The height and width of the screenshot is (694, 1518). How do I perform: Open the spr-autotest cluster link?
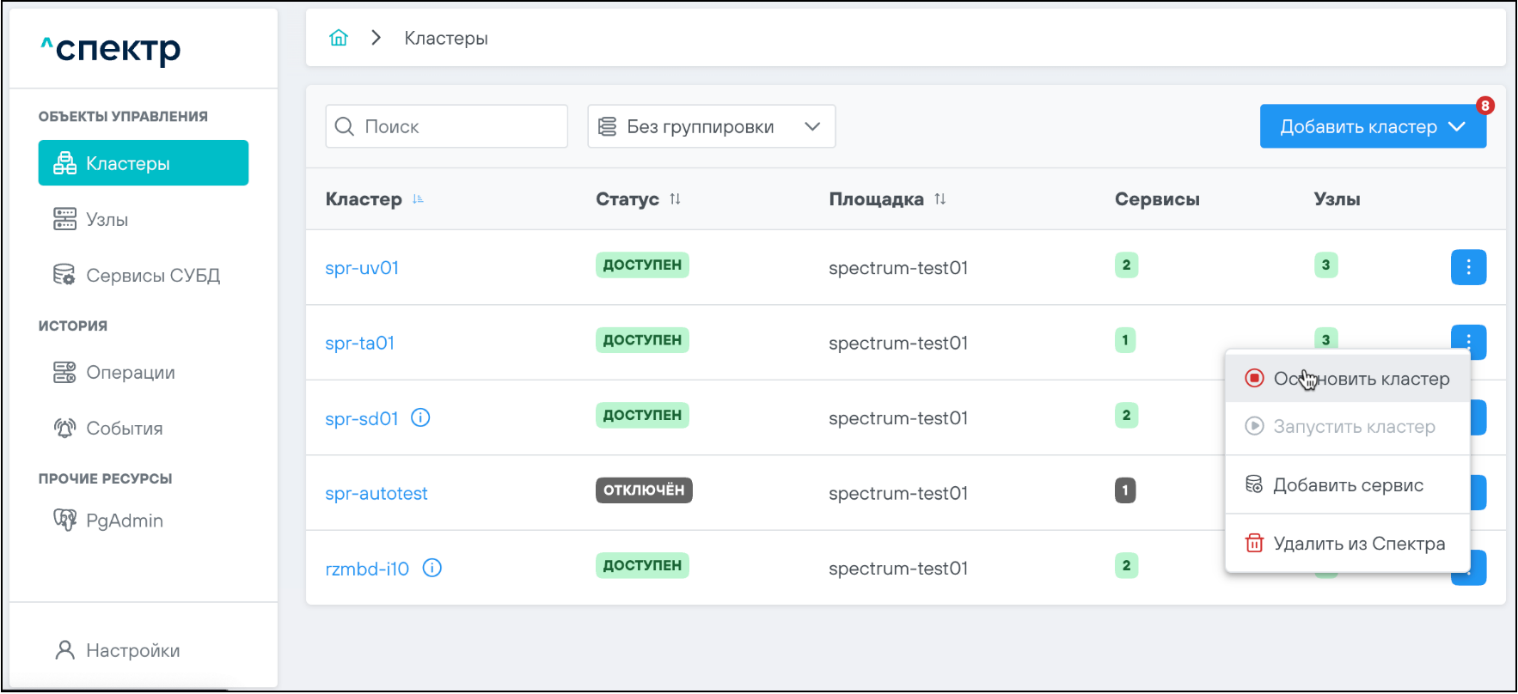[376, 493]
